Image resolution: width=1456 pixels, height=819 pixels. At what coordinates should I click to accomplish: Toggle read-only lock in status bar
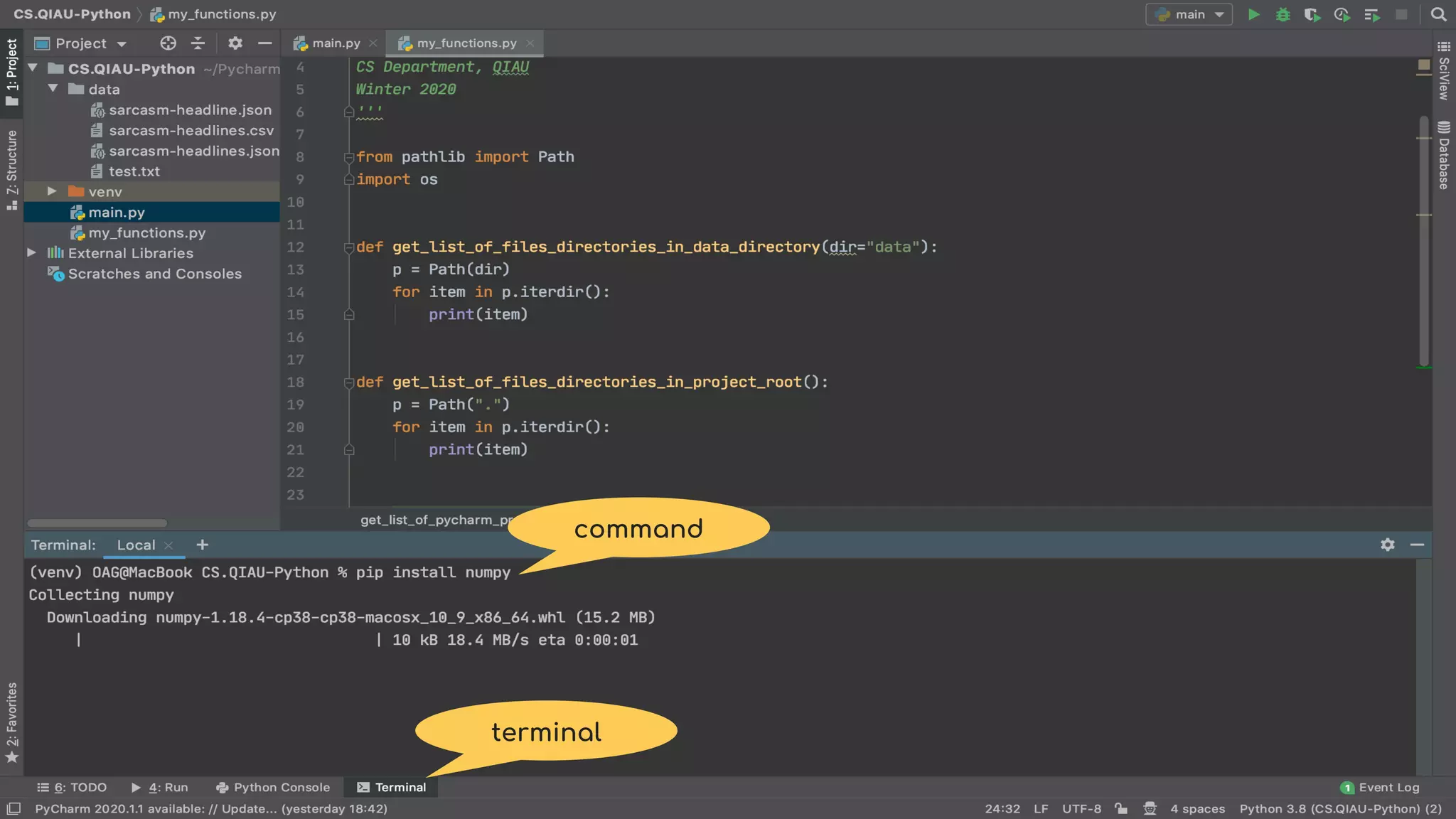(x=1121, y=808)
